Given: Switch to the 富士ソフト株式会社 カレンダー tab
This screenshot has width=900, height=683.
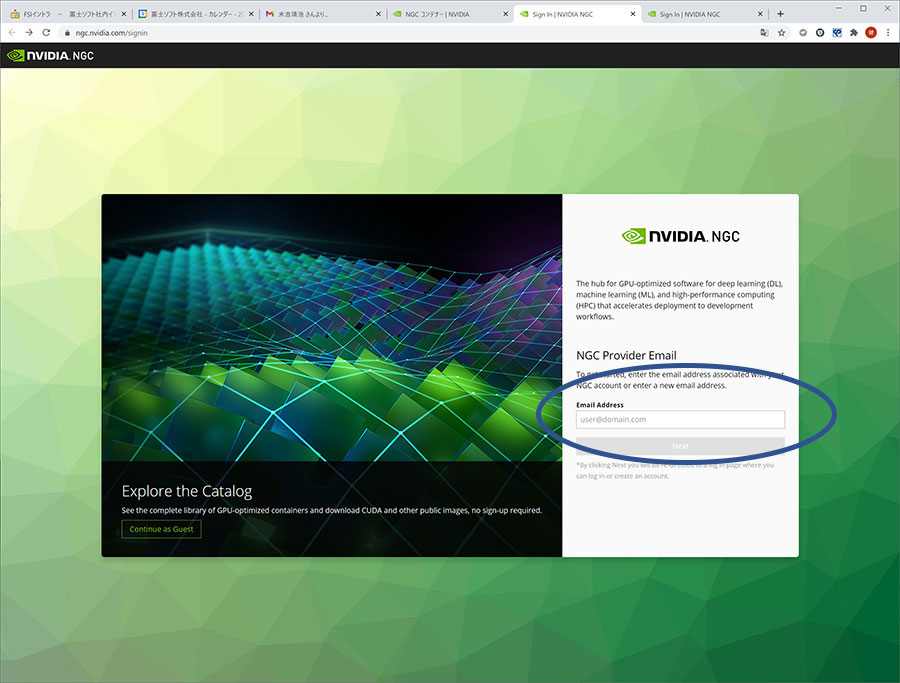Looking at the screenshot, I should point(195,14).
